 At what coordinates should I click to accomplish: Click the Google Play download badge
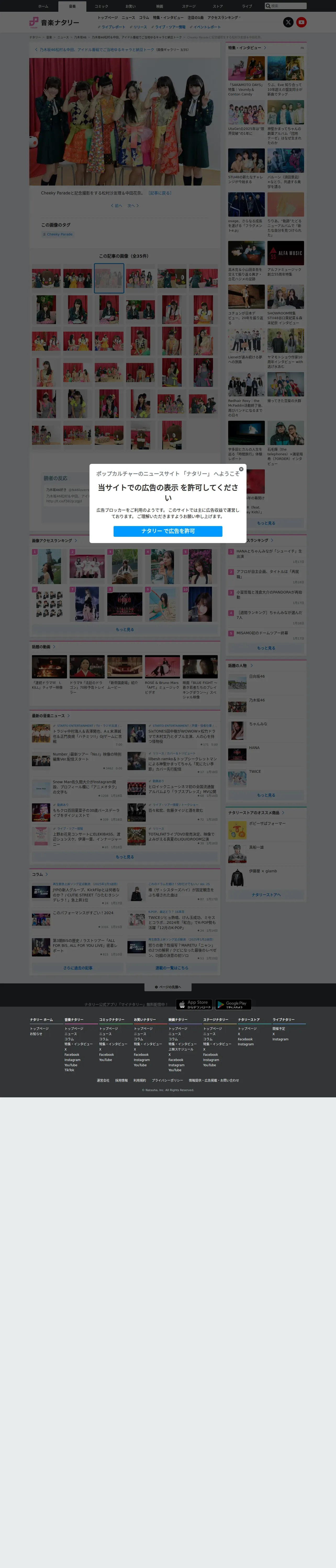click(x=233, y=1005)
